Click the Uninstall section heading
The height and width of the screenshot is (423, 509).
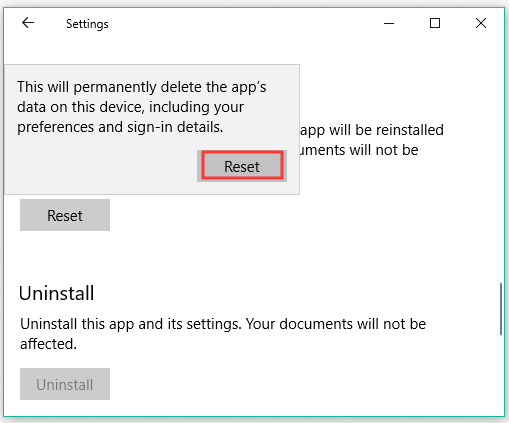(x=56, y=293)
